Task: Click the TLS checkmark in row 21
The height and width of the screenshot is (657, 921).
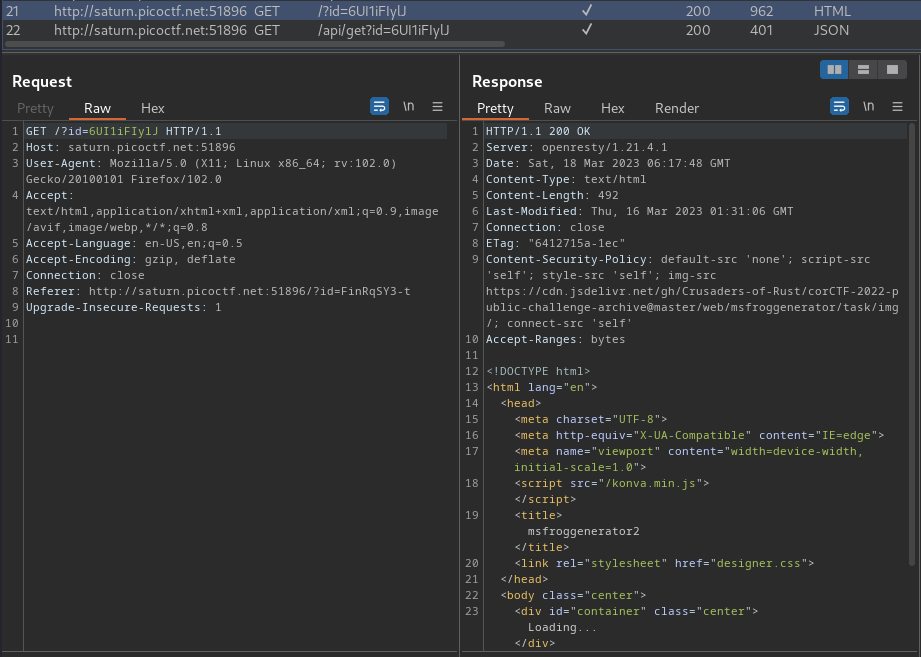Action: pyautogui.click(x=587, y=10)
